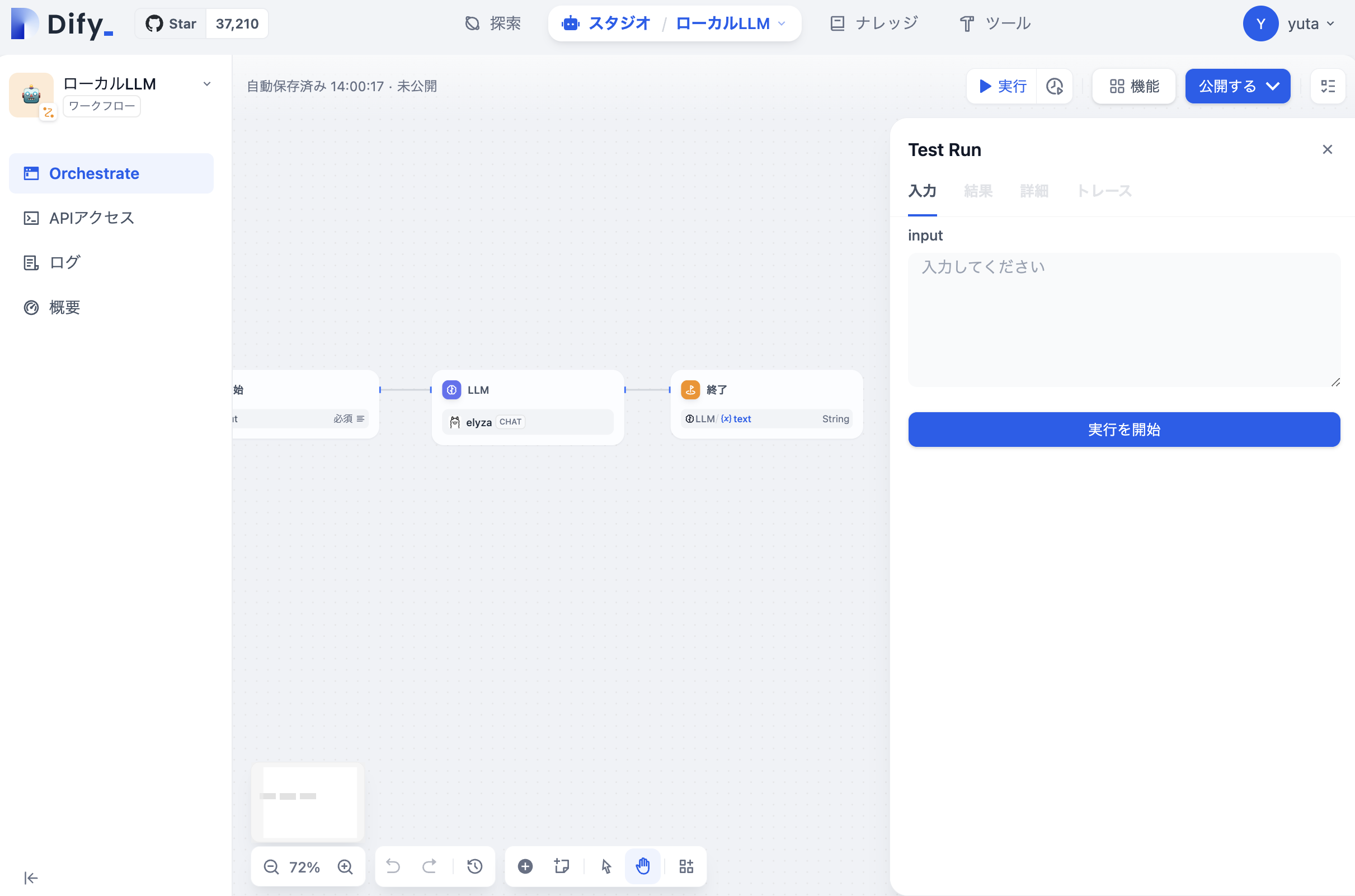Click the zoom out magnifier icon
The height and width of the screenshot is (896, 1355).
pyautogui.click(x=271, y=867)
